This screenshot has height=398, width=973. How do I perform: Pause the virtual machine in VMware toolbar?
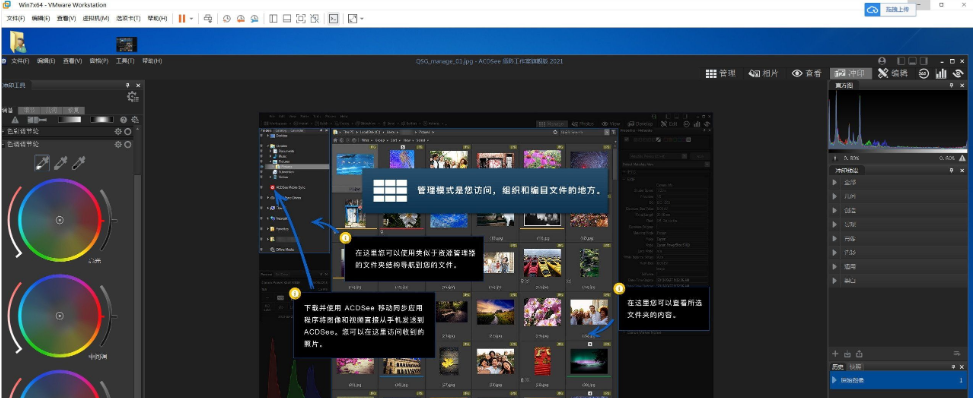[x=182, y=19]
